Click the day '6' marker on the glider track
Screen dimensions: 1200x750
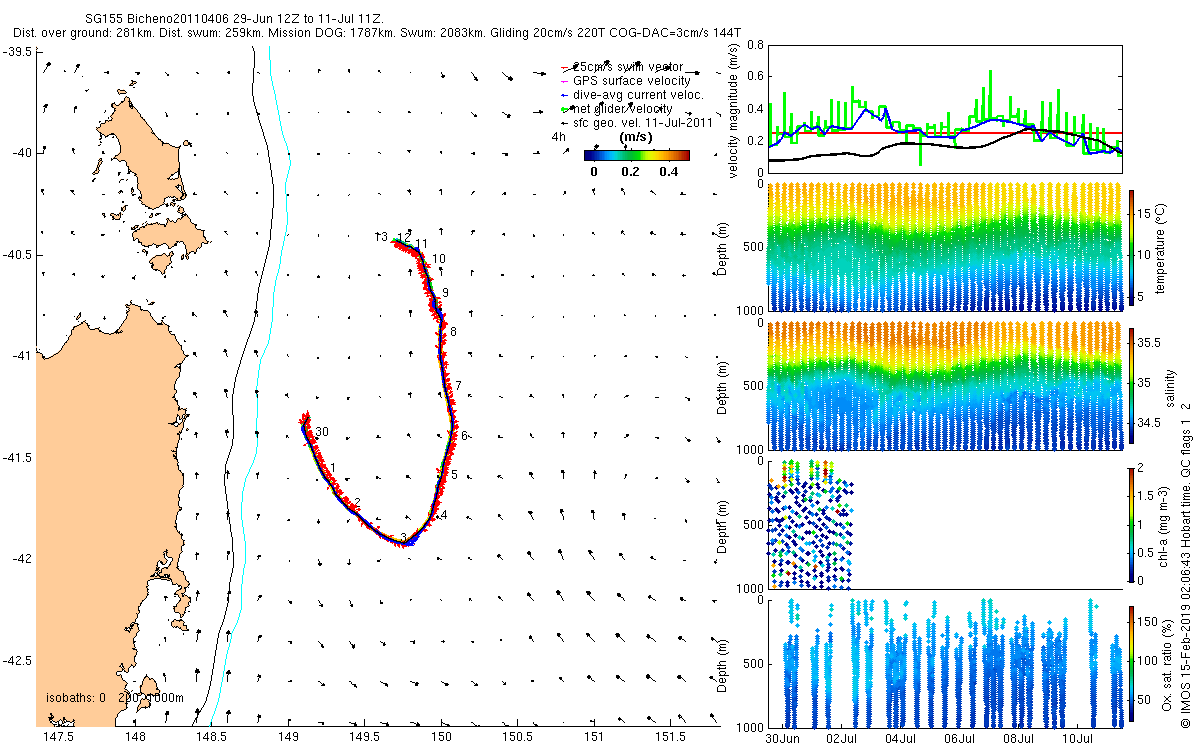(x=465, y=436)
